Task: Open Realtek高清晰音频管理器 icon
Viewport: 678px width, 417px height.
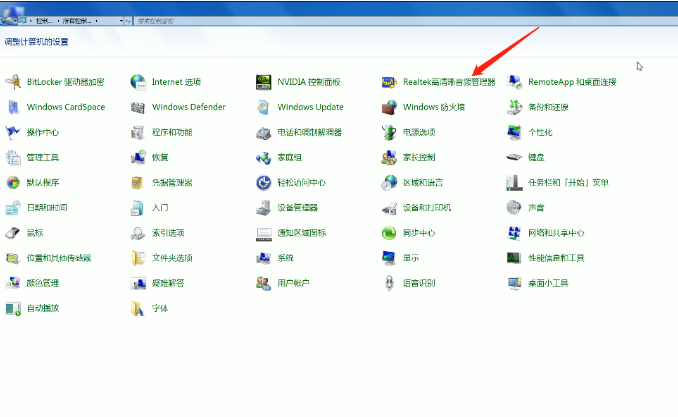Action: pyautogui.click(x=389, y=82)
